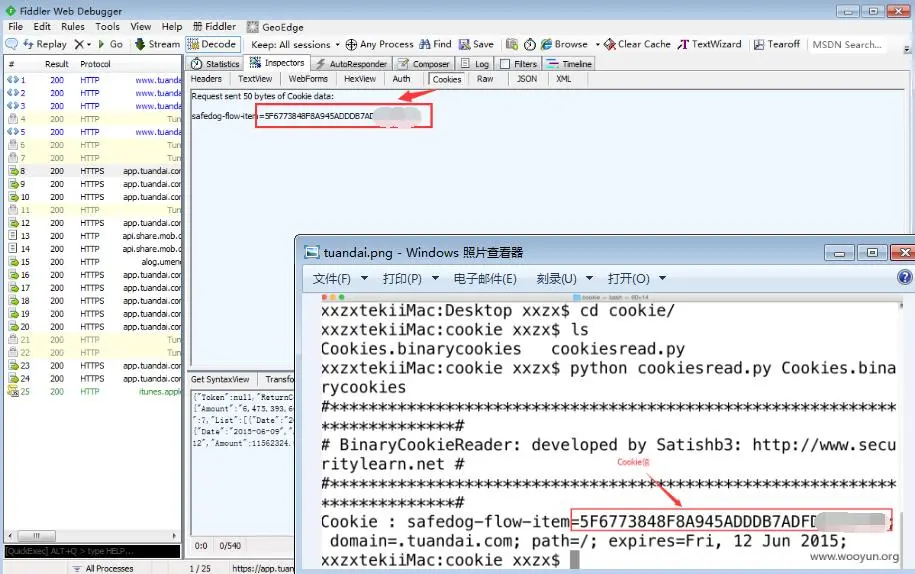Image resolution: width=915 pixels, height=574 pixels.
Task: Select session 25 itunes.apple row
Action: [x=93, y=391]
